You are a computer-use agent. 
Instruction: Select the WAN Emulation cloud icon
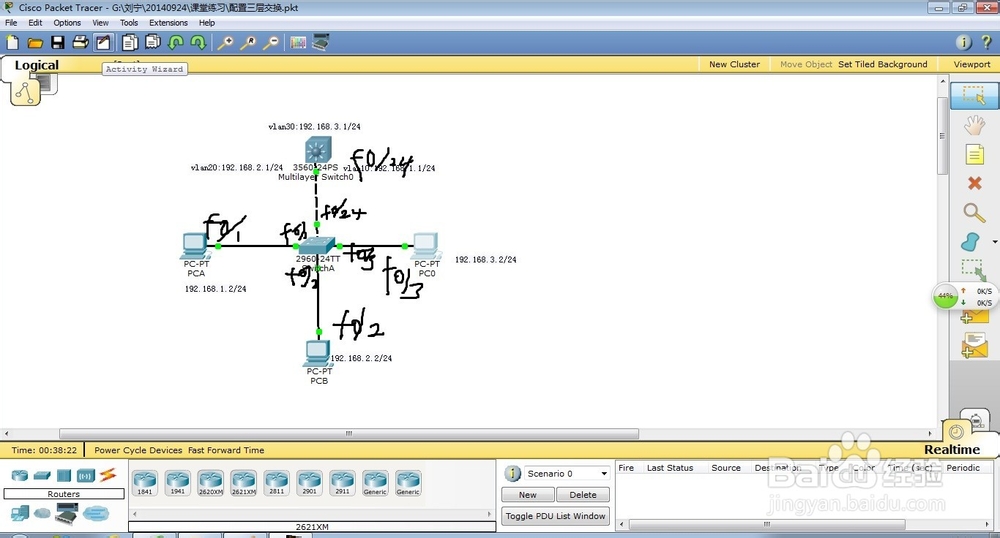42,513
